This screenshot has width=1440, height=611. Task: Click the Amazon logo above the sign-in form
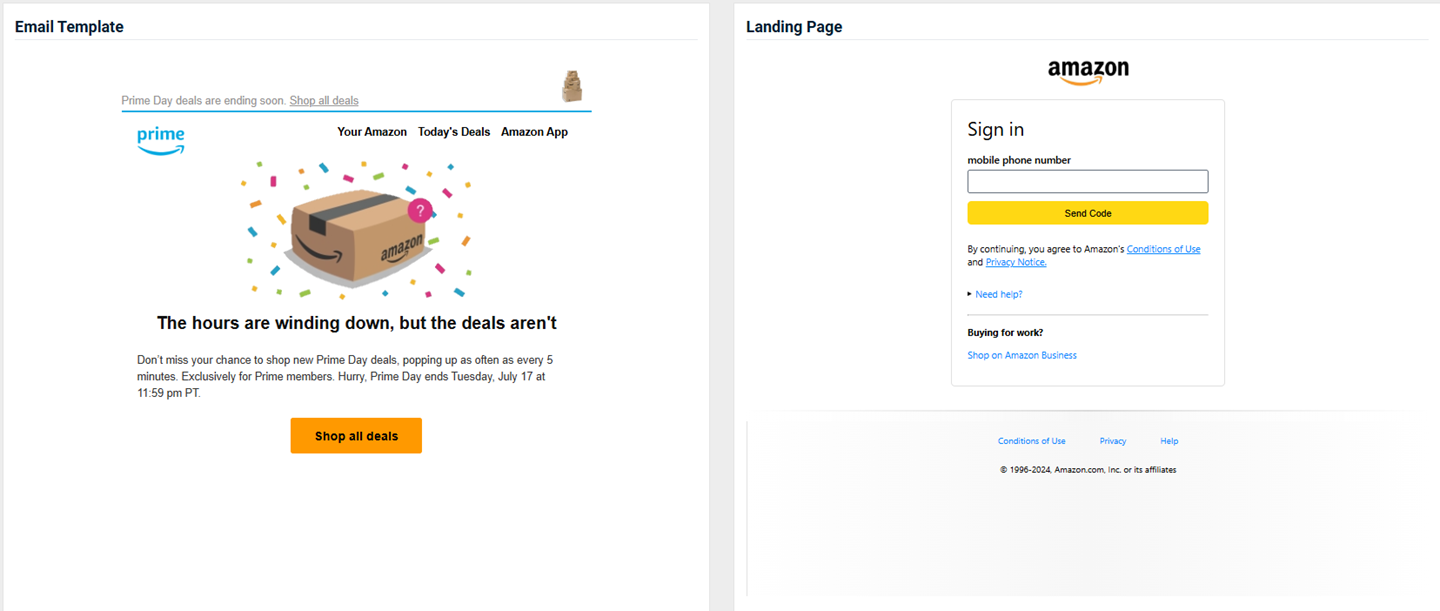(1088, 71)
